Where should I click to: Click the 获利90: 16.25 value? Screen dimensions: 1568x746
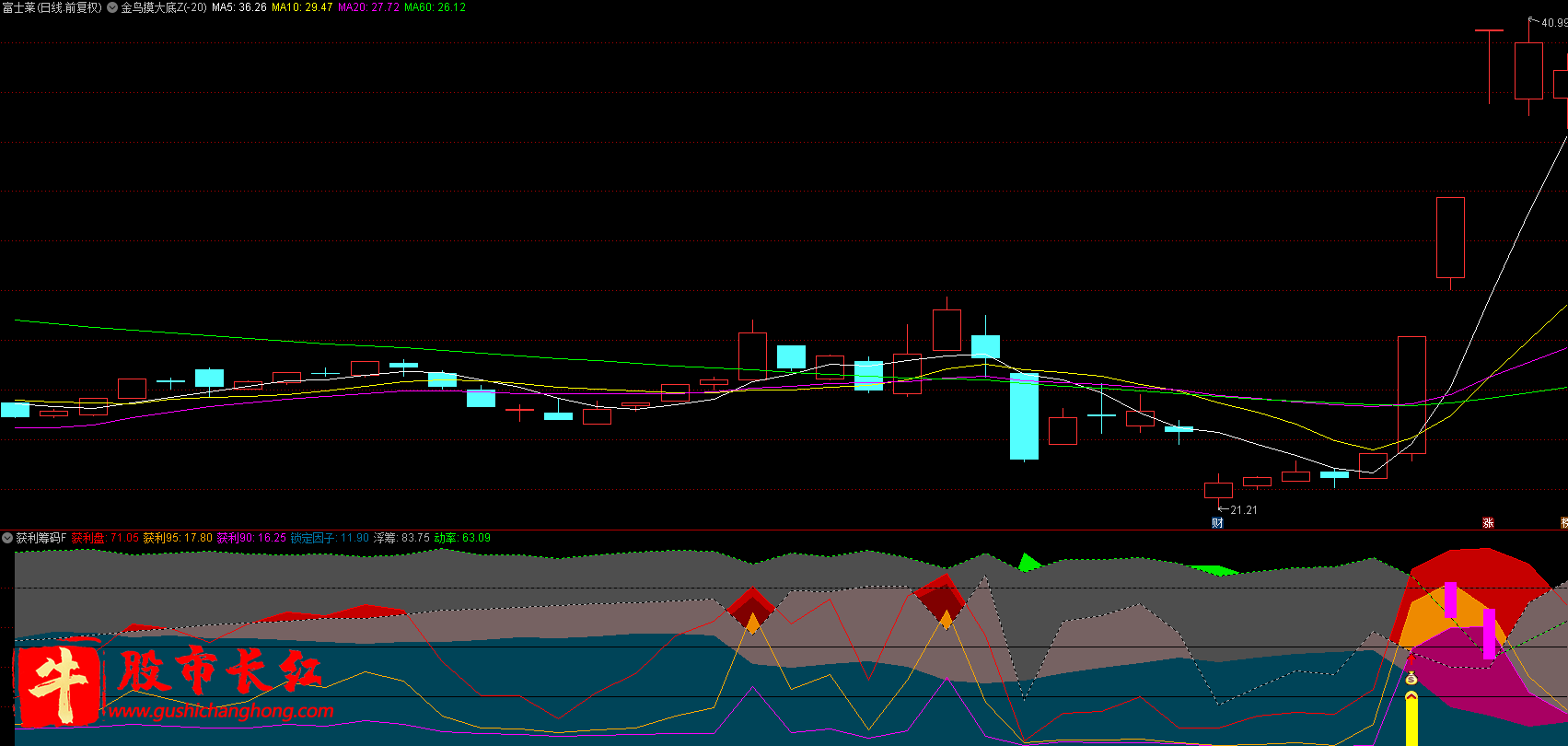pos(251,538)
